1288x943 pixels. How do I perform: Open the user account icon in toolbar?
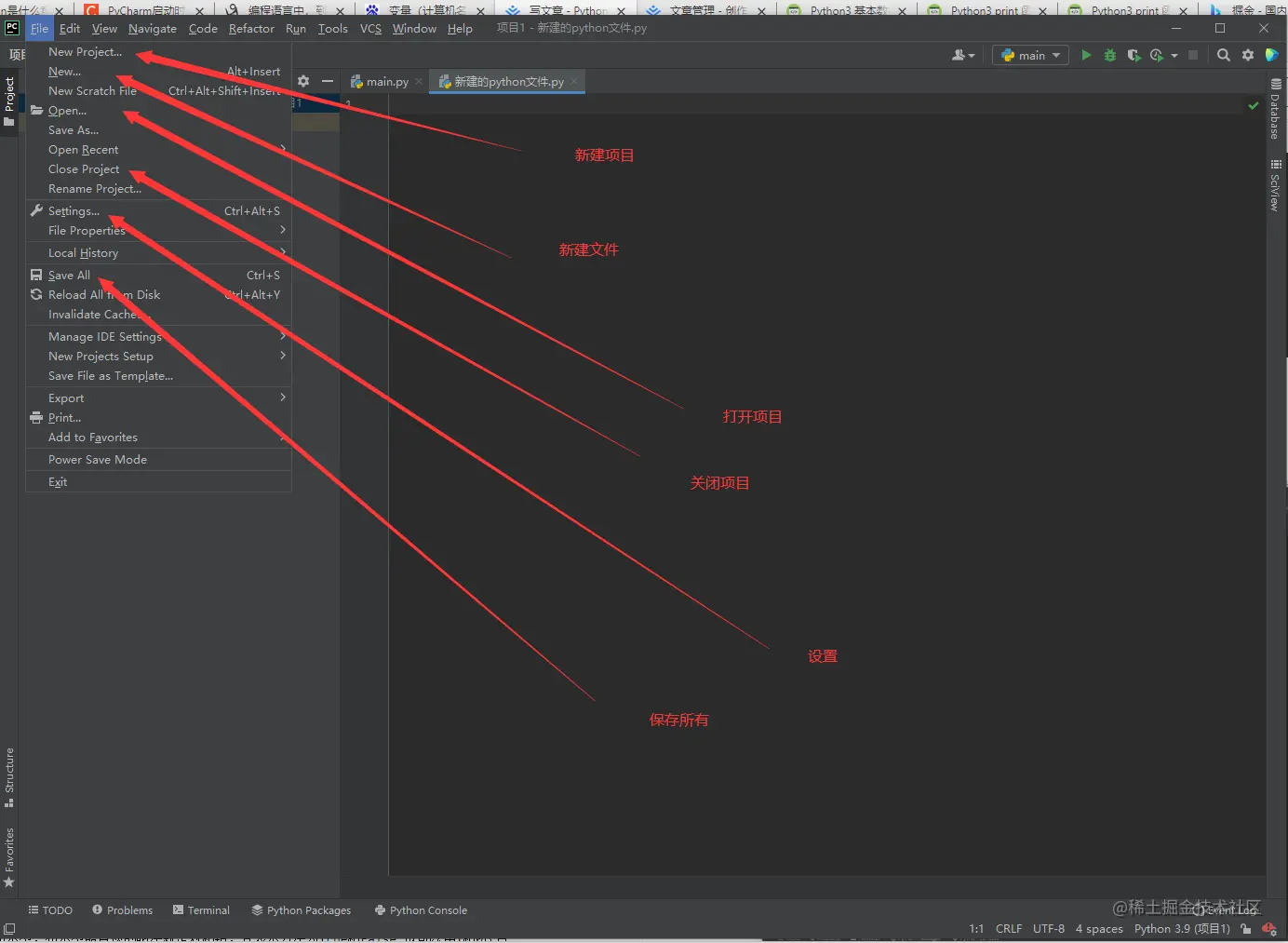(x=963, y=56)
